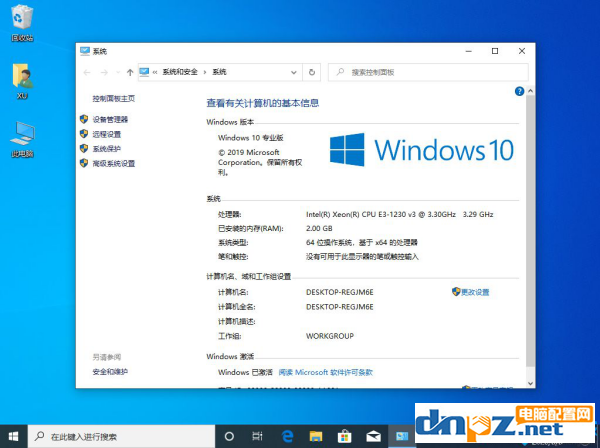Click the 搜索控制面板 search field
The height and width of the screenshot is (448, 600).
click(428, 72)
